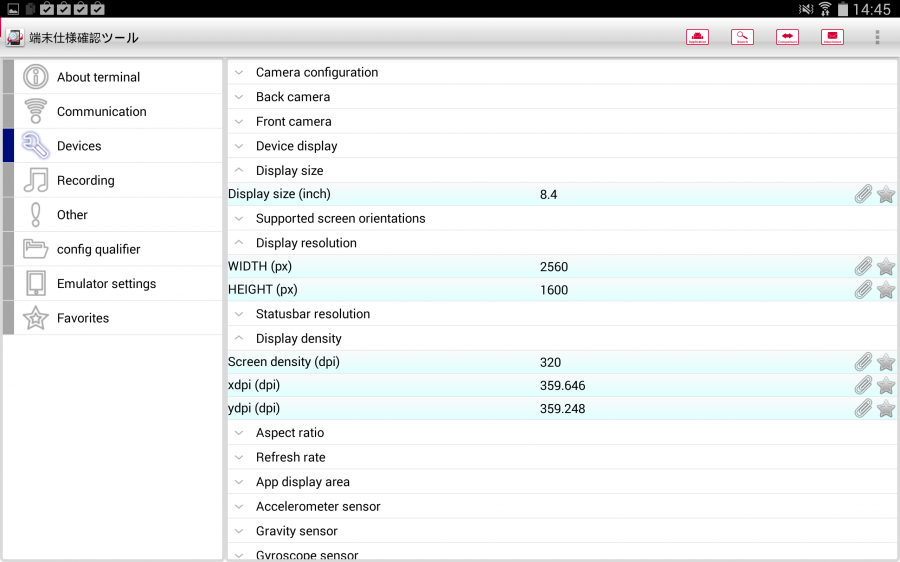Expand the Camera configuration section
Viewport: 900px width, 562px height.
coord(316,72)
